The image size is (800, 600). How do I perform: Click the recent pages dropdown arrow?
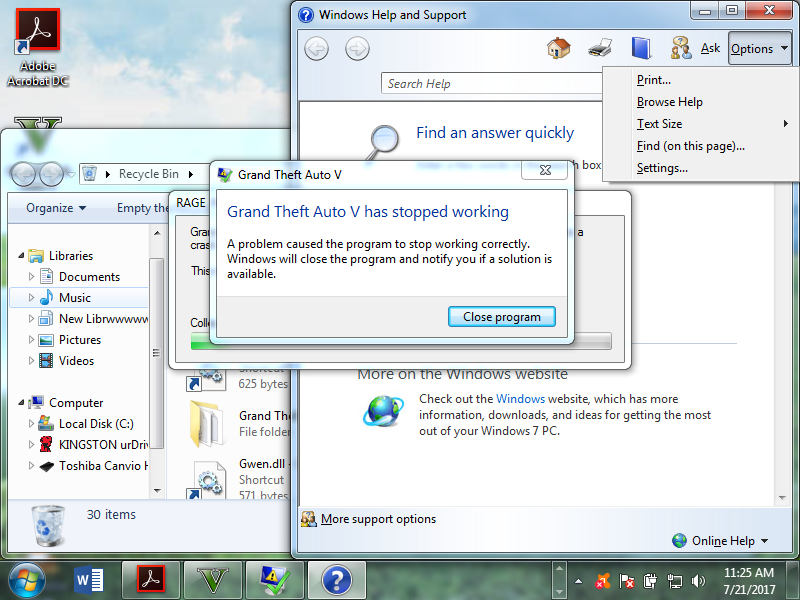pos(71,174)
